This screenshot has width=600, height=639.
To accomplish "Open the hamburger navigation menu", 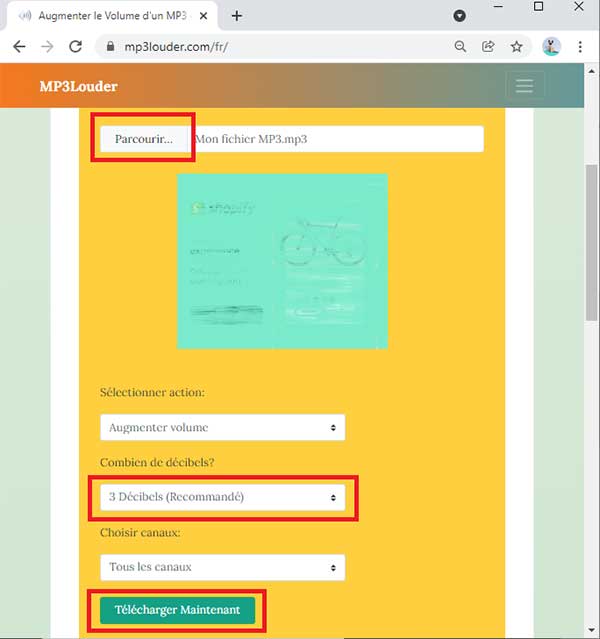I will tap(524, 86).
